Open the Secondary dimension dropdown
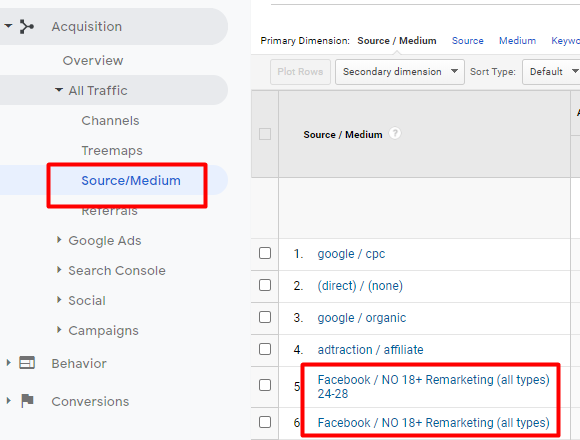The width and height of the screenshot is (580, 440). point(400,72)
